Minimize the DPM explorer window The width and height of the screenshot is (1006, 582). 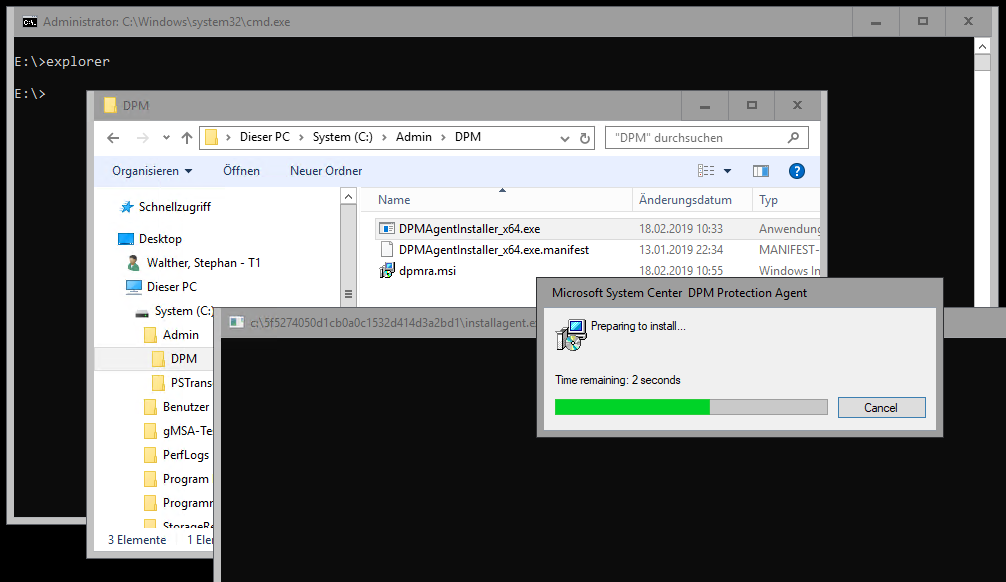[704, 106]
